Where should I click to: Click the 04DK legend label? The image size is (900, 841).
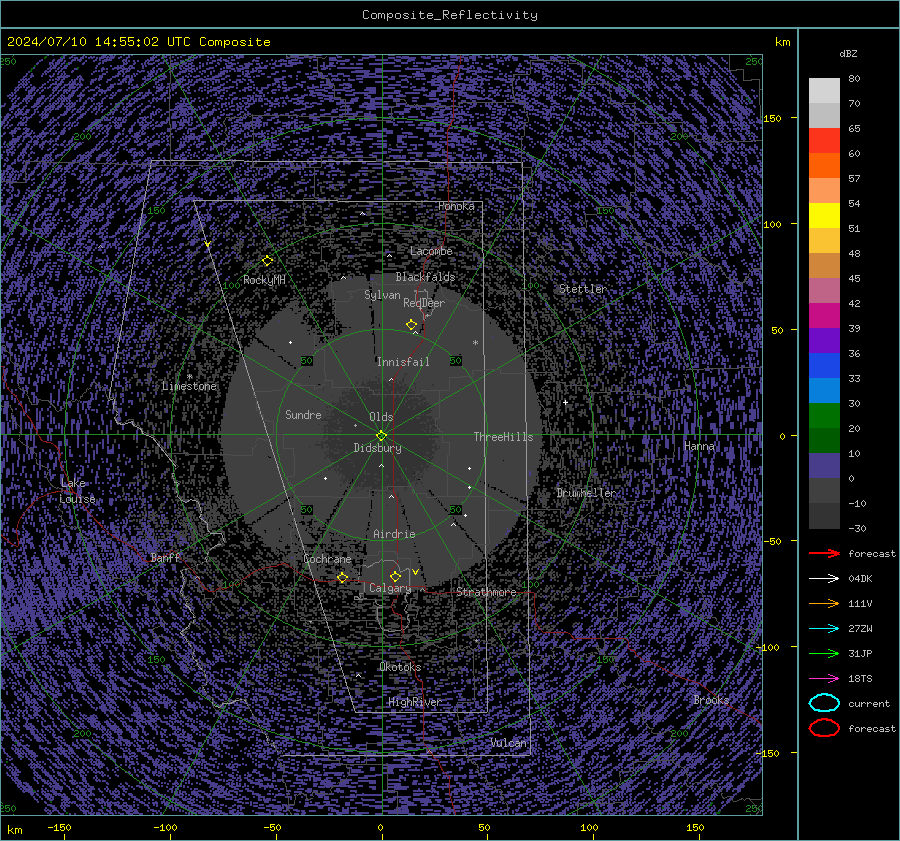860,579
